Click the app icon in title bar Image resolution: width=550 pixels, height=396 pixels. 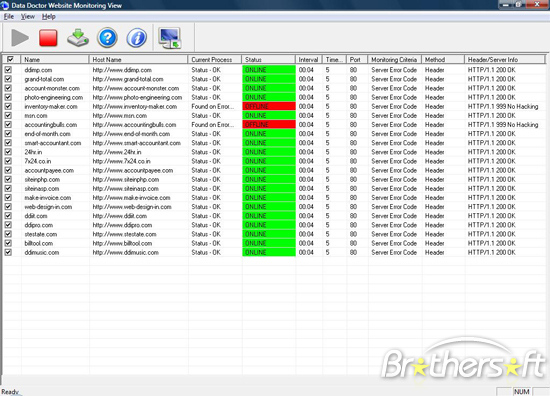(x=5, y=5)
